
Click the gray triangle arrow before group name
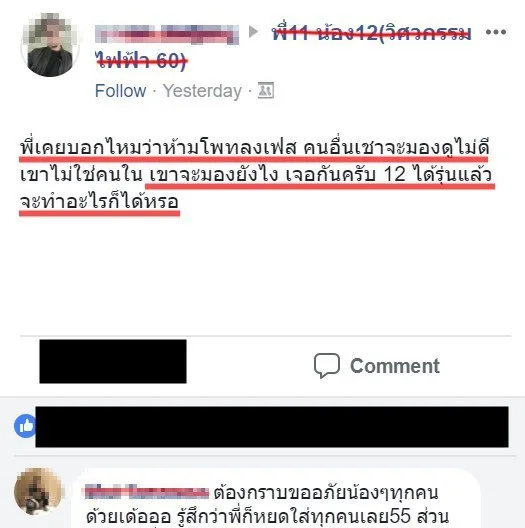coord(254,32)
